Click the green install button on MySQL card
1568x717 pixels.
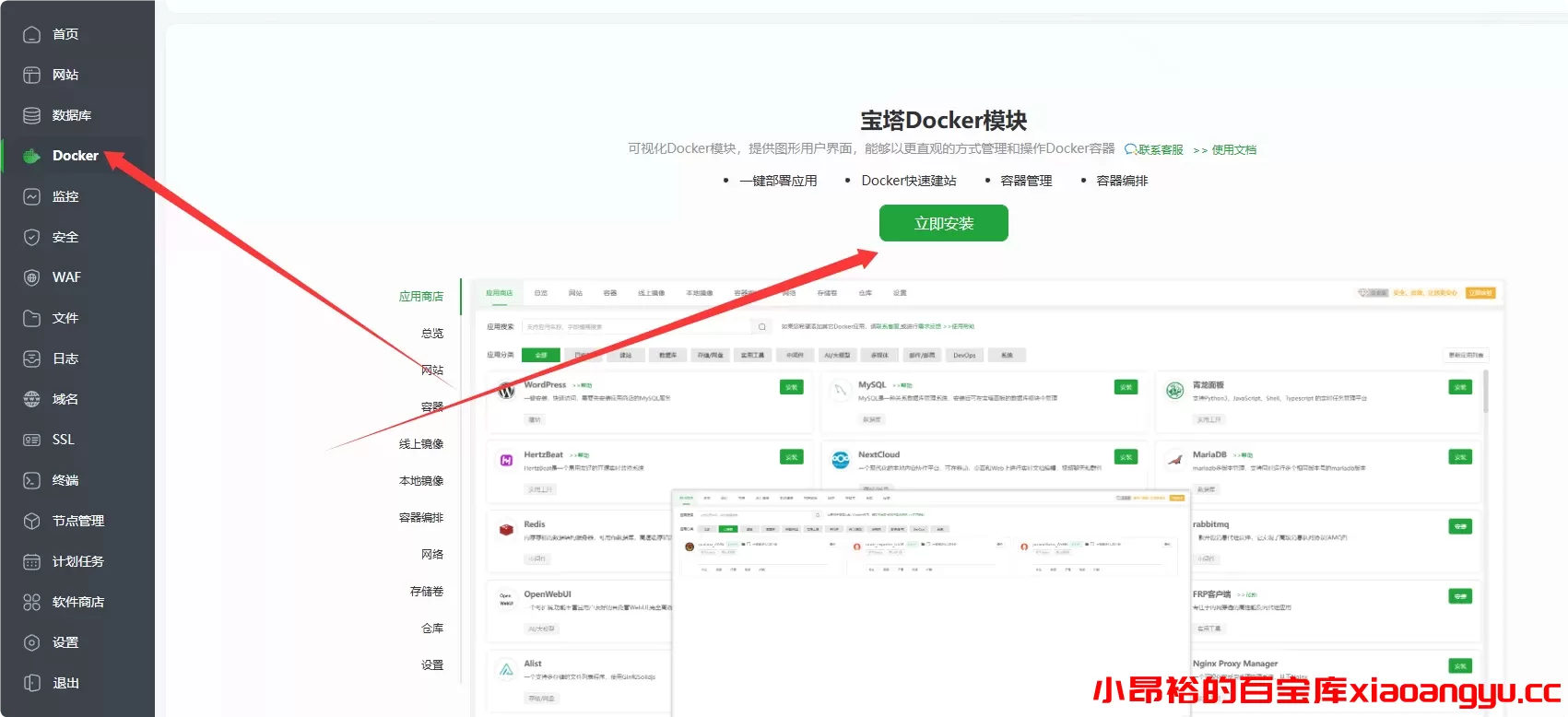point(1126,388)
